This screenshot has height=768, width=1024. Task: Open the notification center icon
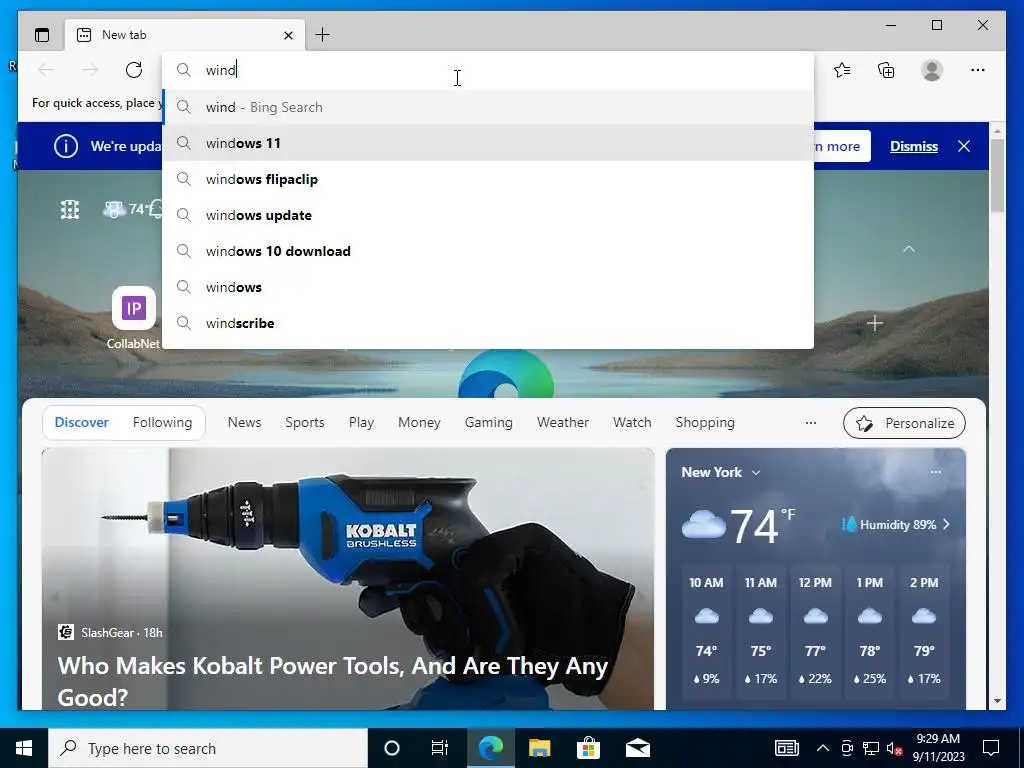coord(991,748)
